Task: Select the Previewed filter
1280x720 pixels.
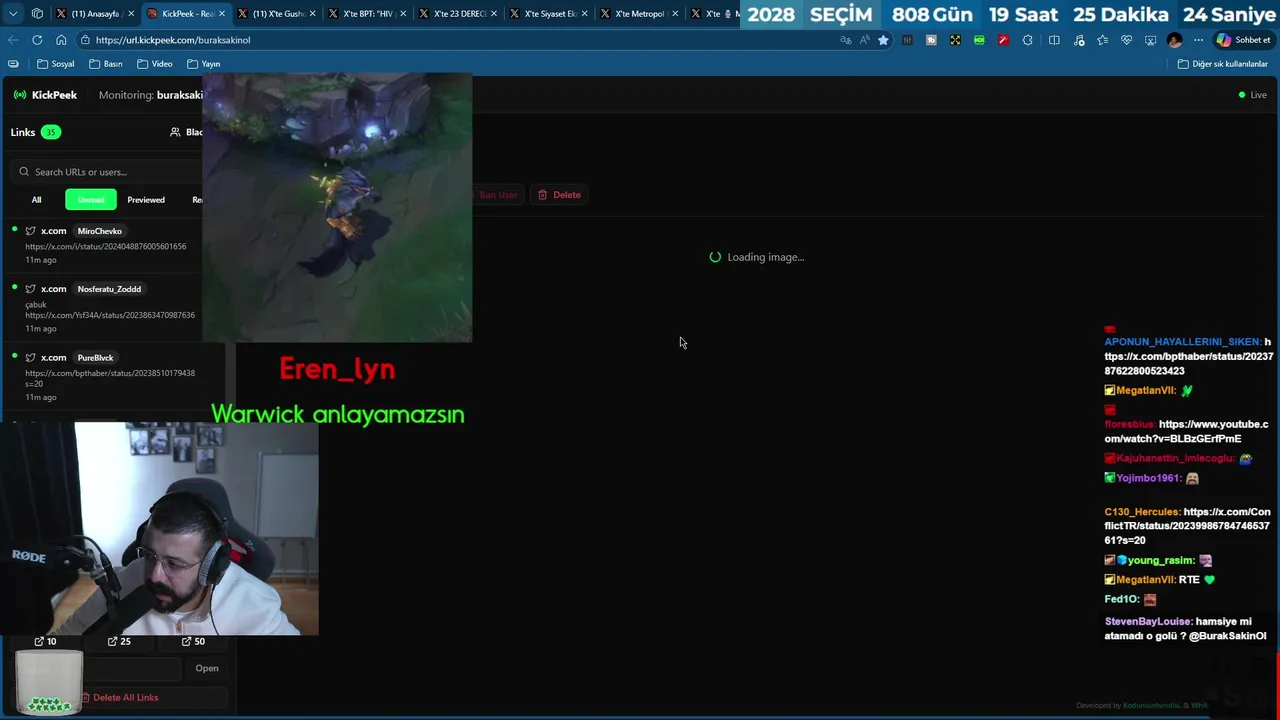Action: click(x=146, y=200)
